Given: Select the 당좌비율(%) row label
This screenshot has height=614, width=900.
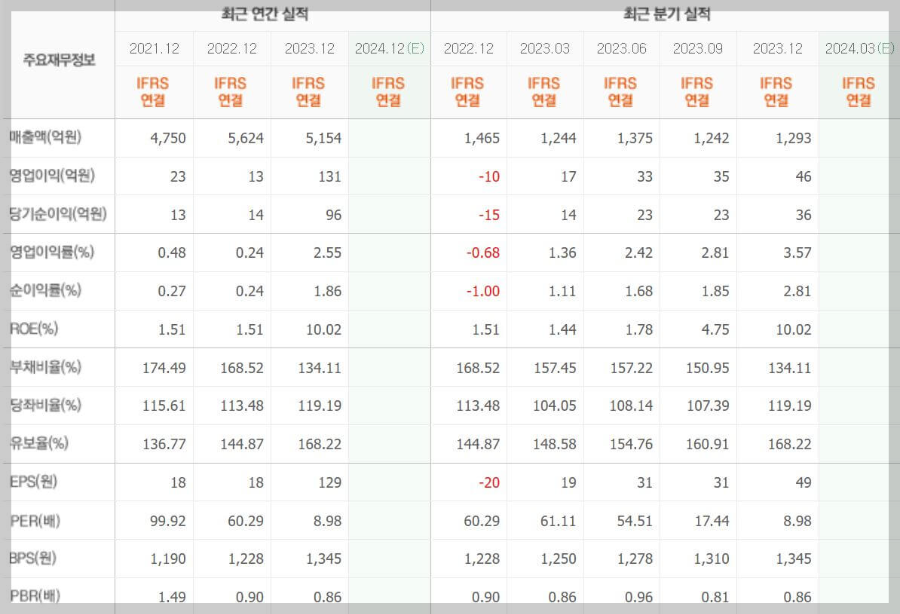Looking at the screenshot, I should pyautogui.click(x=46, y=405).
